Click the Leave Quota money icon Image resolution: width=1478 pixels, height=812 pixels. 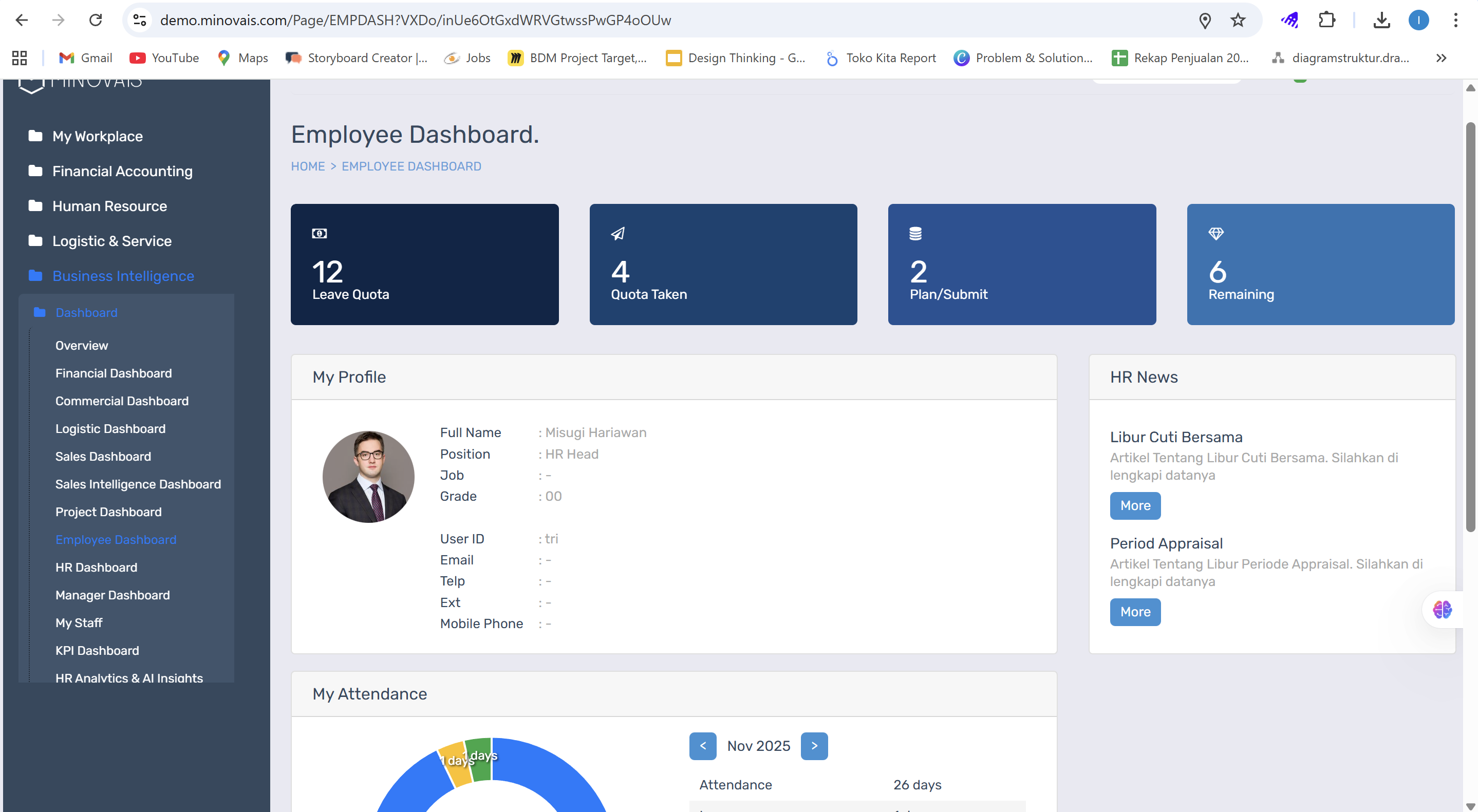click(319, 233)
